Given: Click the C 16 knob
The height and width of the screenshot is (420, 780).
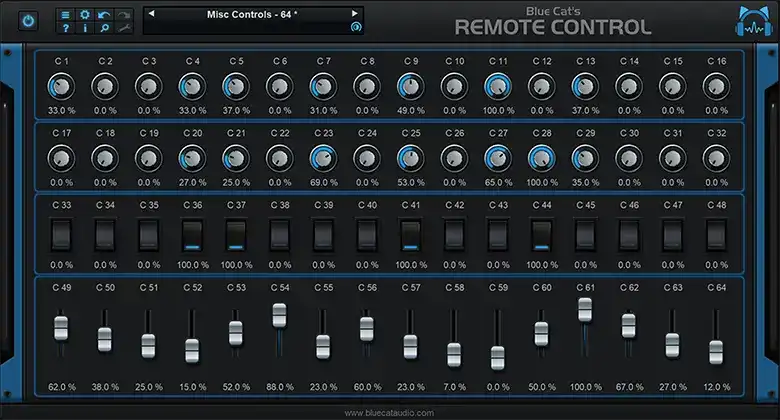Looking at the screenshot, I should pyautogui.click(x=716, y=87).
